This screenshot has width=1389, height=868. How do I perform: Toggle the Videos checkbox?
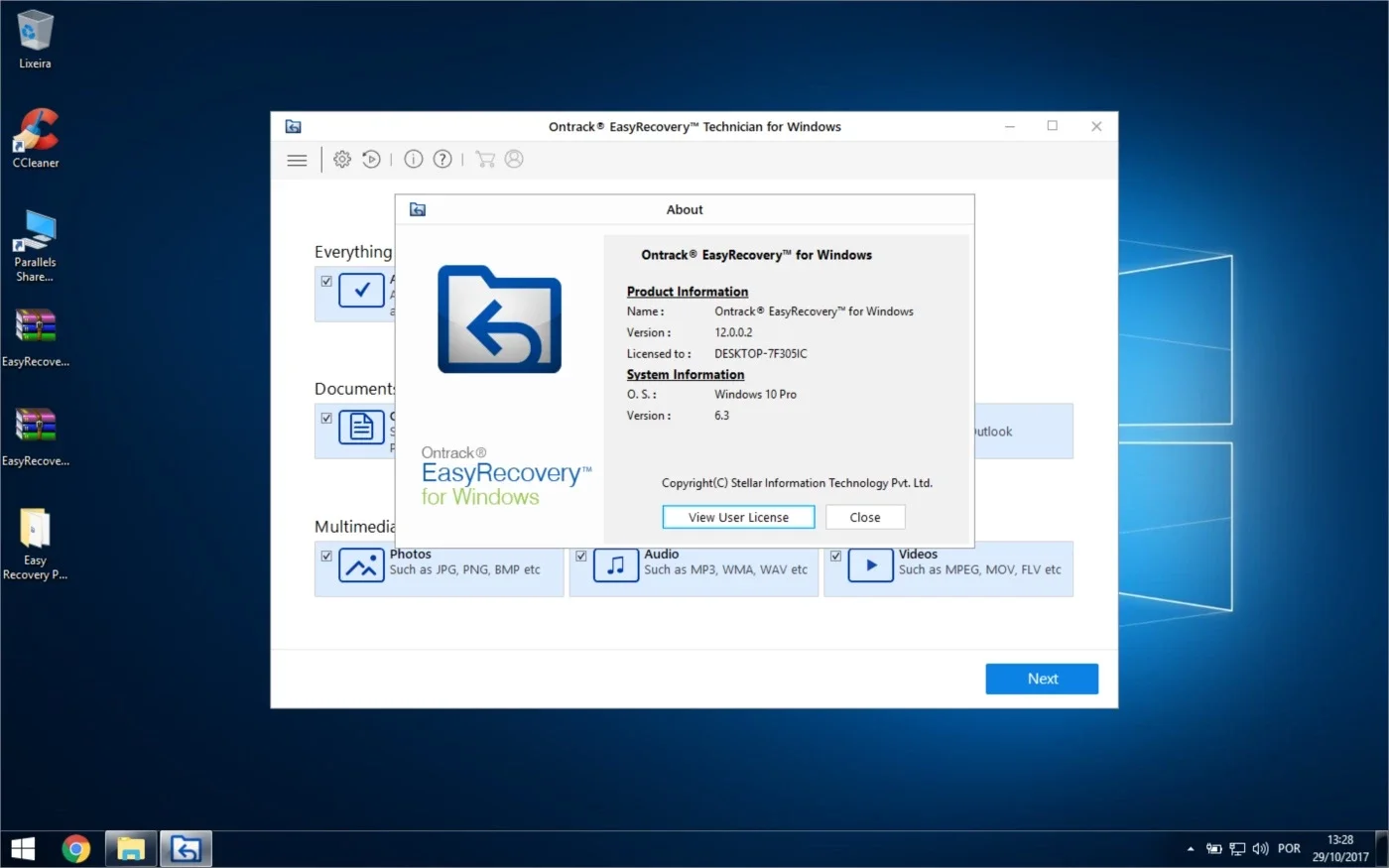click(x=836, y=557)
